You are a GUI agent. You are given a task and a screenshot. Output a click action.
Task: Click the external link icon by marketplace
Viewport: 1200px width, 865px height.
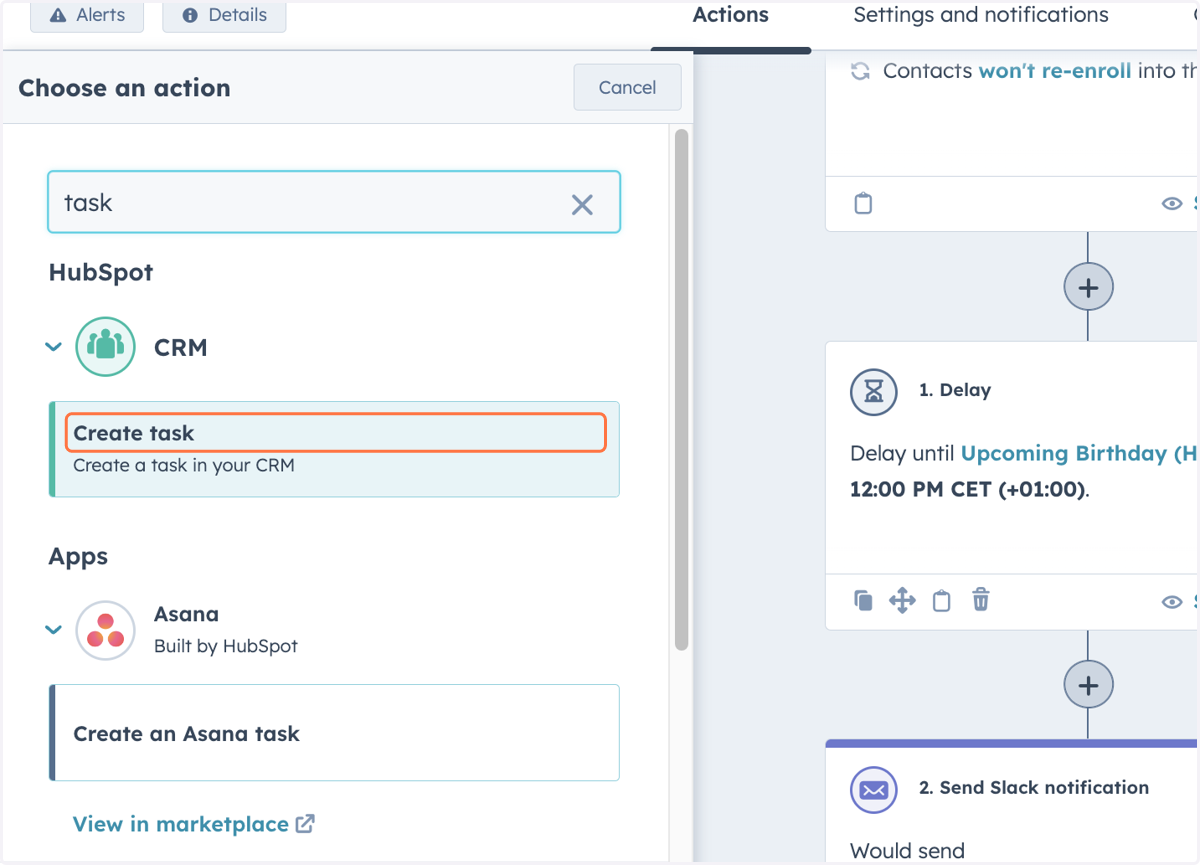(305, 824)
